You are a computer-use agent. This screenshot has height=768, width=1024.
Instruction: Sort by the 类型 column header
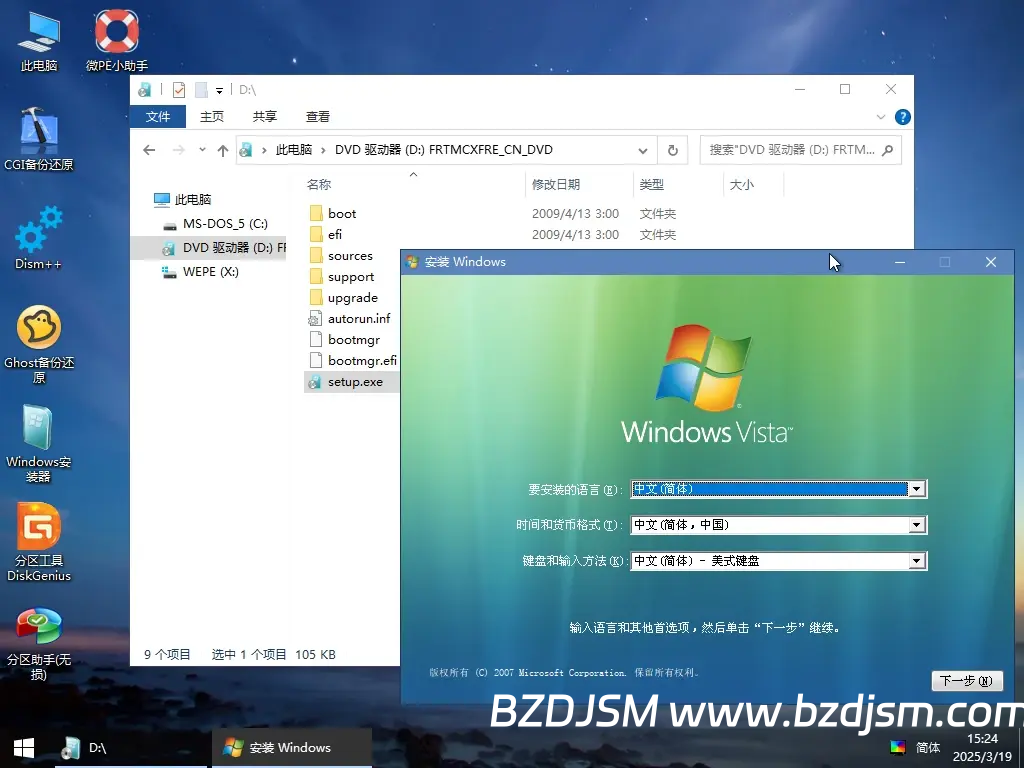(651, 185)
